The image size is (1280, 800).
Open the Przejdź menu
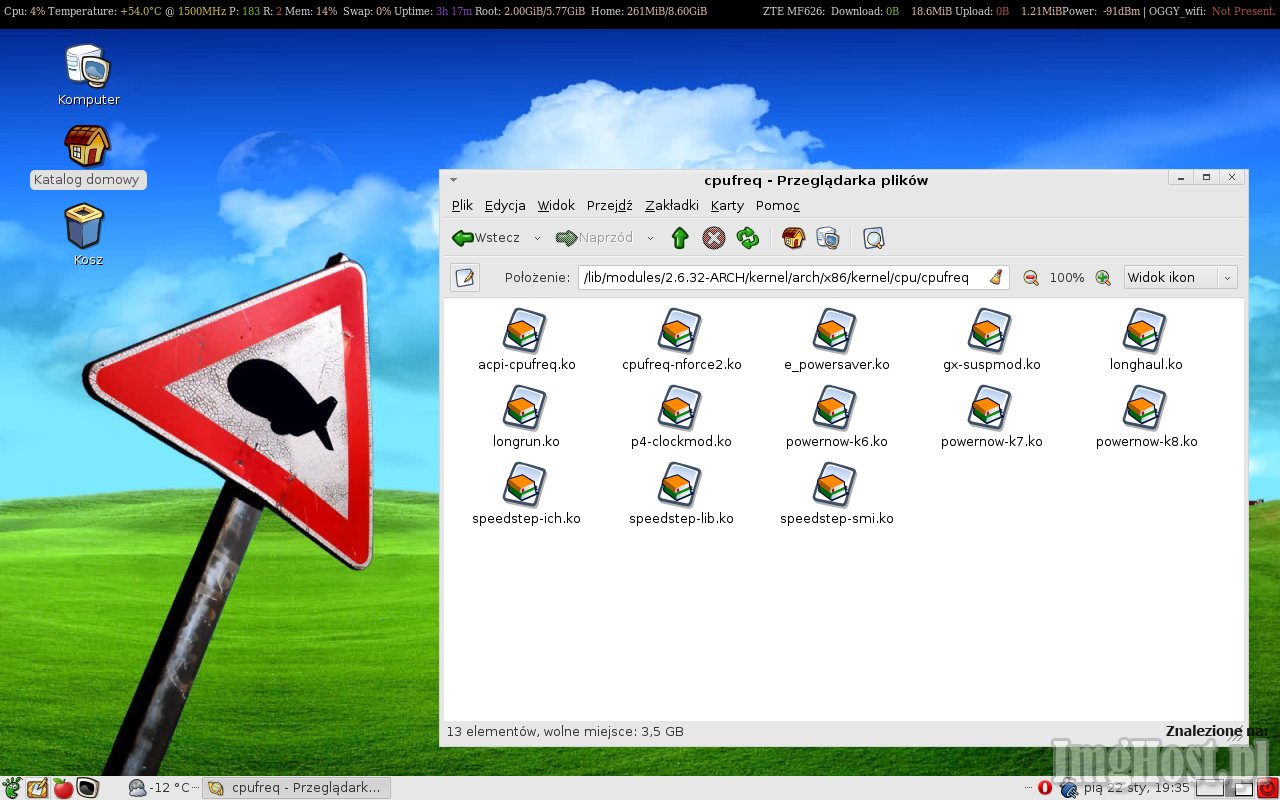point(610,205)
